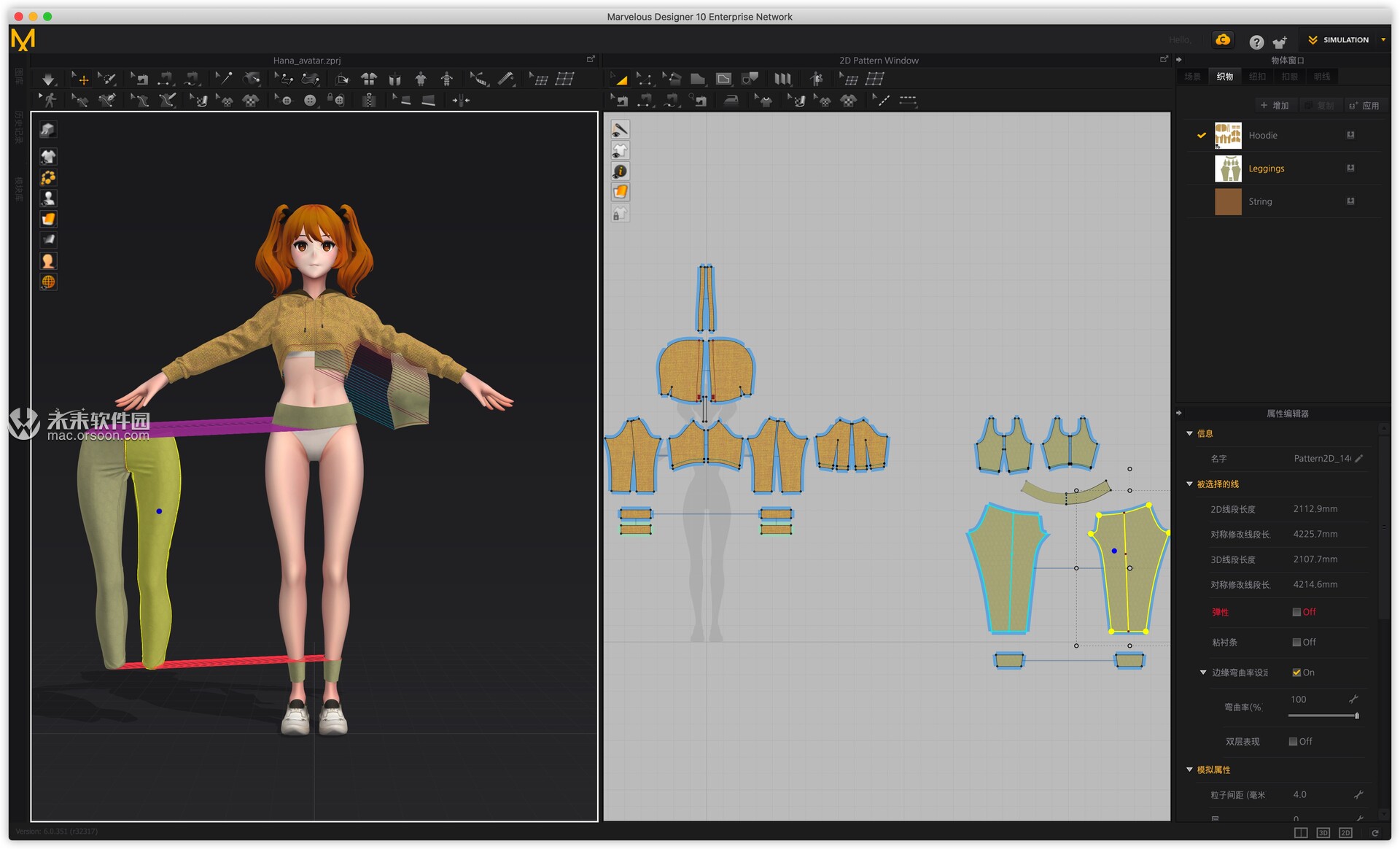The image size is (1400, 849).
Task: Select the fold arrangement tool in 2D toolbar
Action: point(782,79)
